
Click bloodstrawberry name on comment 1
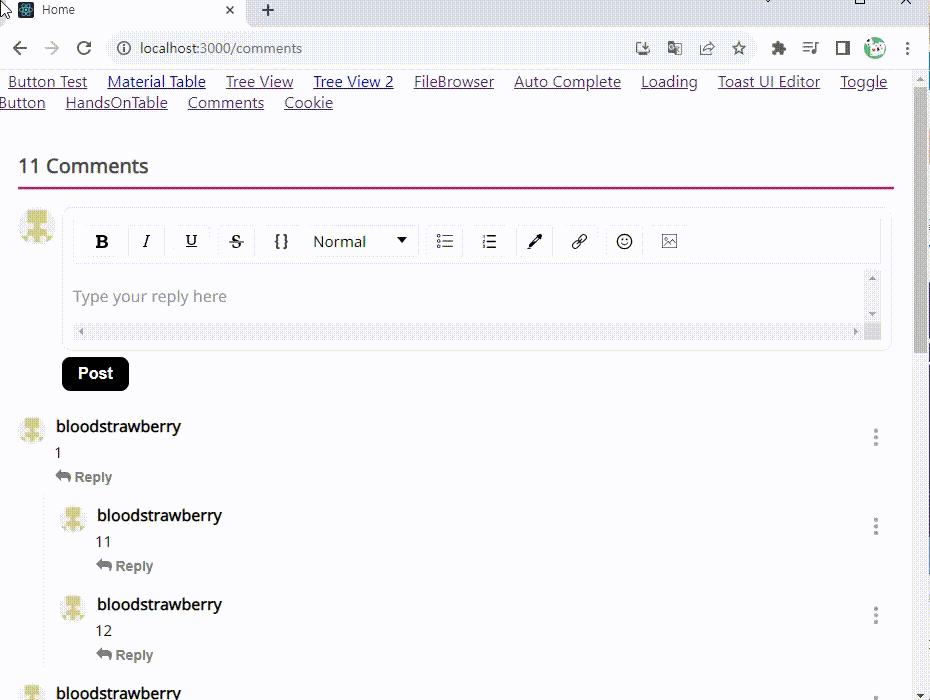pos(119,427)
